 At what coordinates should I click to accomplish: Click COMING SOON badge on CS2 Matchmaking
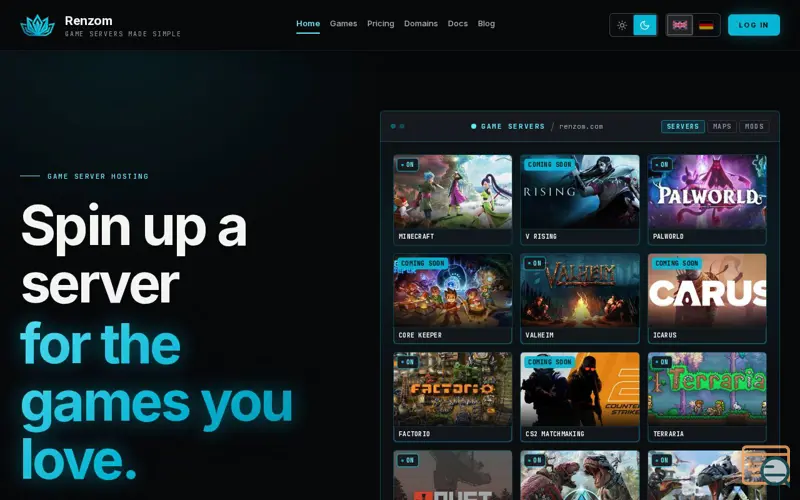(x=549, y=362)
